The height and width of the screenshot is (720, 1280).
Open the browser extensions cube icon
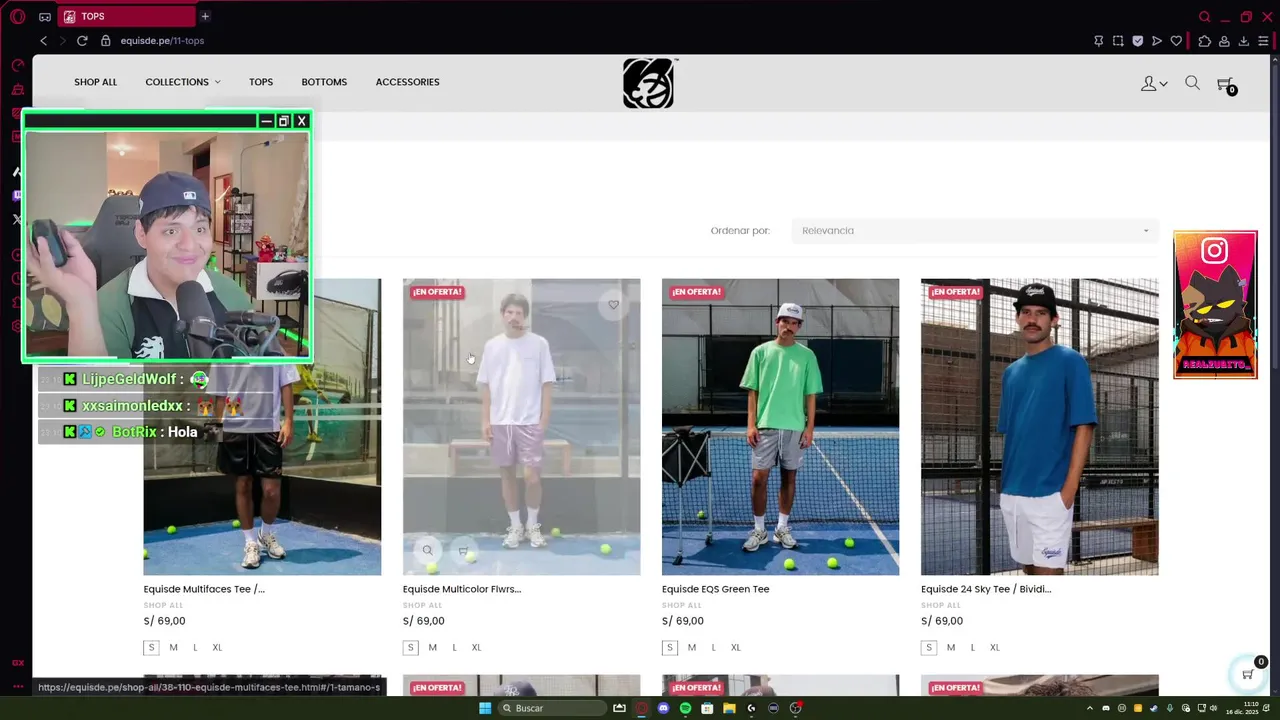click(x=1204, y=41)
